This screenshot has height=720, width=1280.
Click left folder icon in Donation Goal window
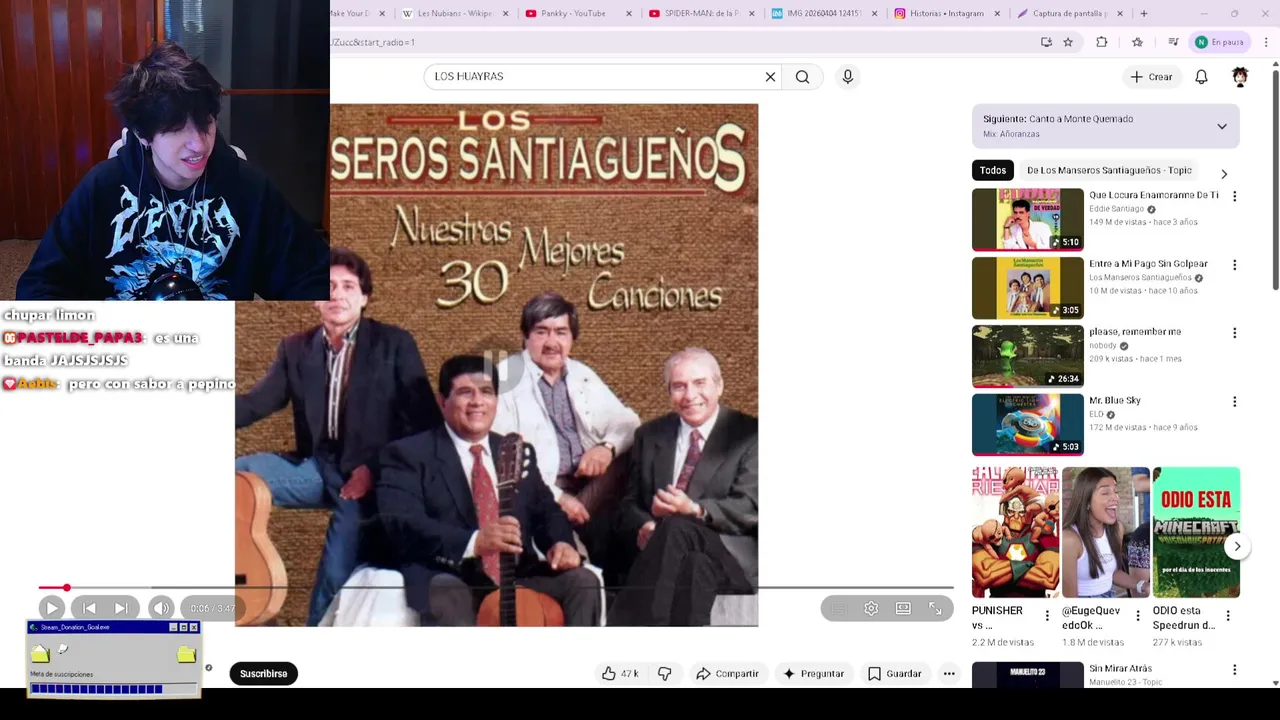pyautogui.click(x=40, y=654)
